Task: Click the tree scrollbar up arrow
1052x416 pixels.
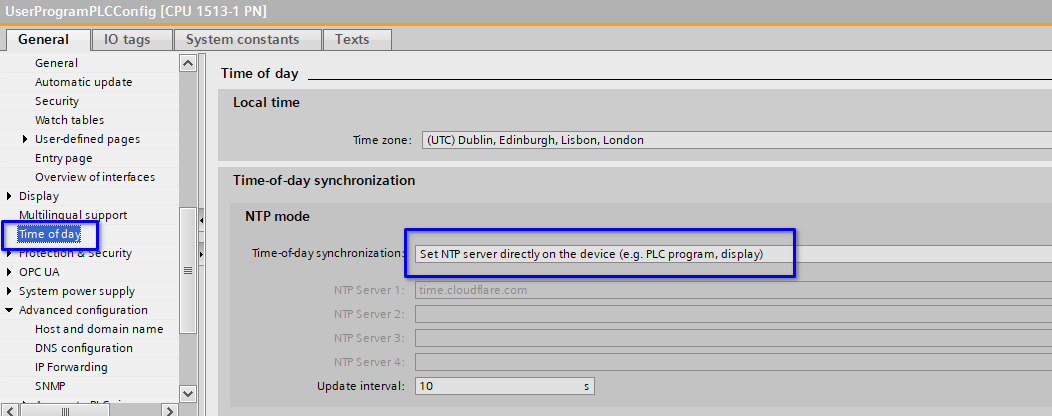Action: (x=187, y=63)
